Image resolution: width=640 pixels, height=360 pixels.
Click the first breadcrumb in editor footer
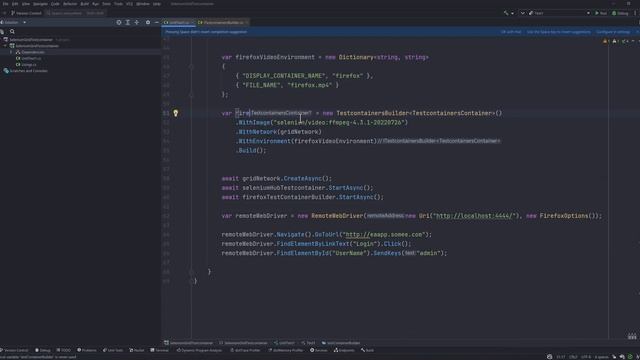coord(189,343)
